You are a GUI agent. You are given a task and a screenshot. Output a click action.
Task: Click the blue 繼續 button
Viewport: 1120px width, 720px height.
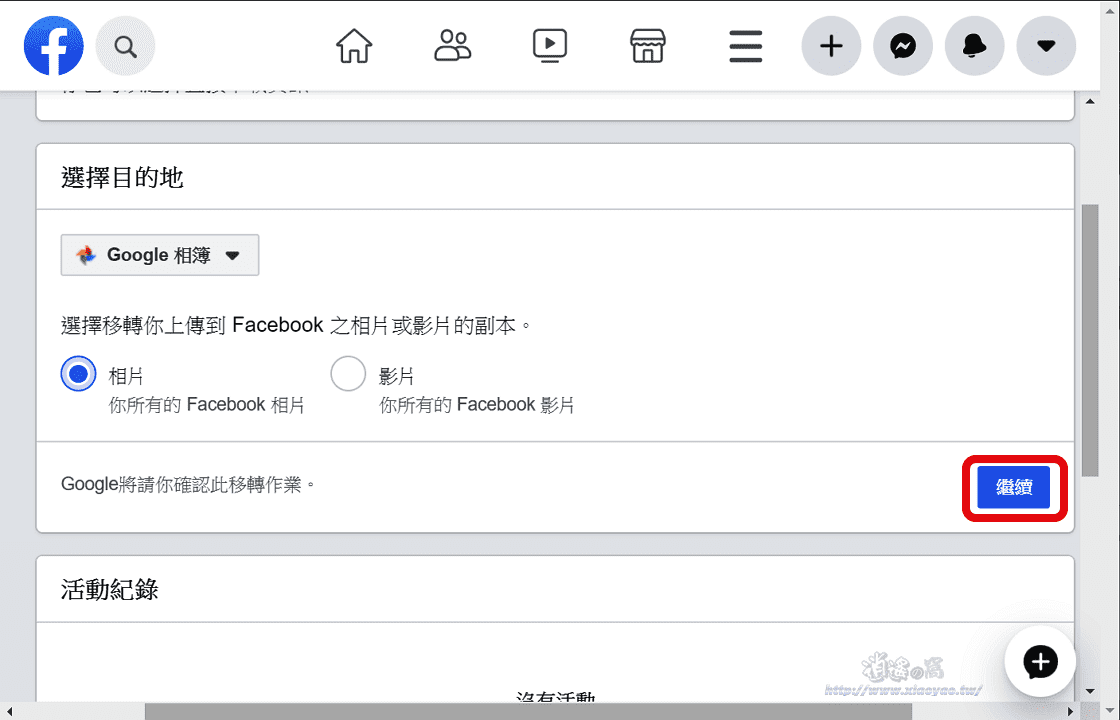(1014, 487)
